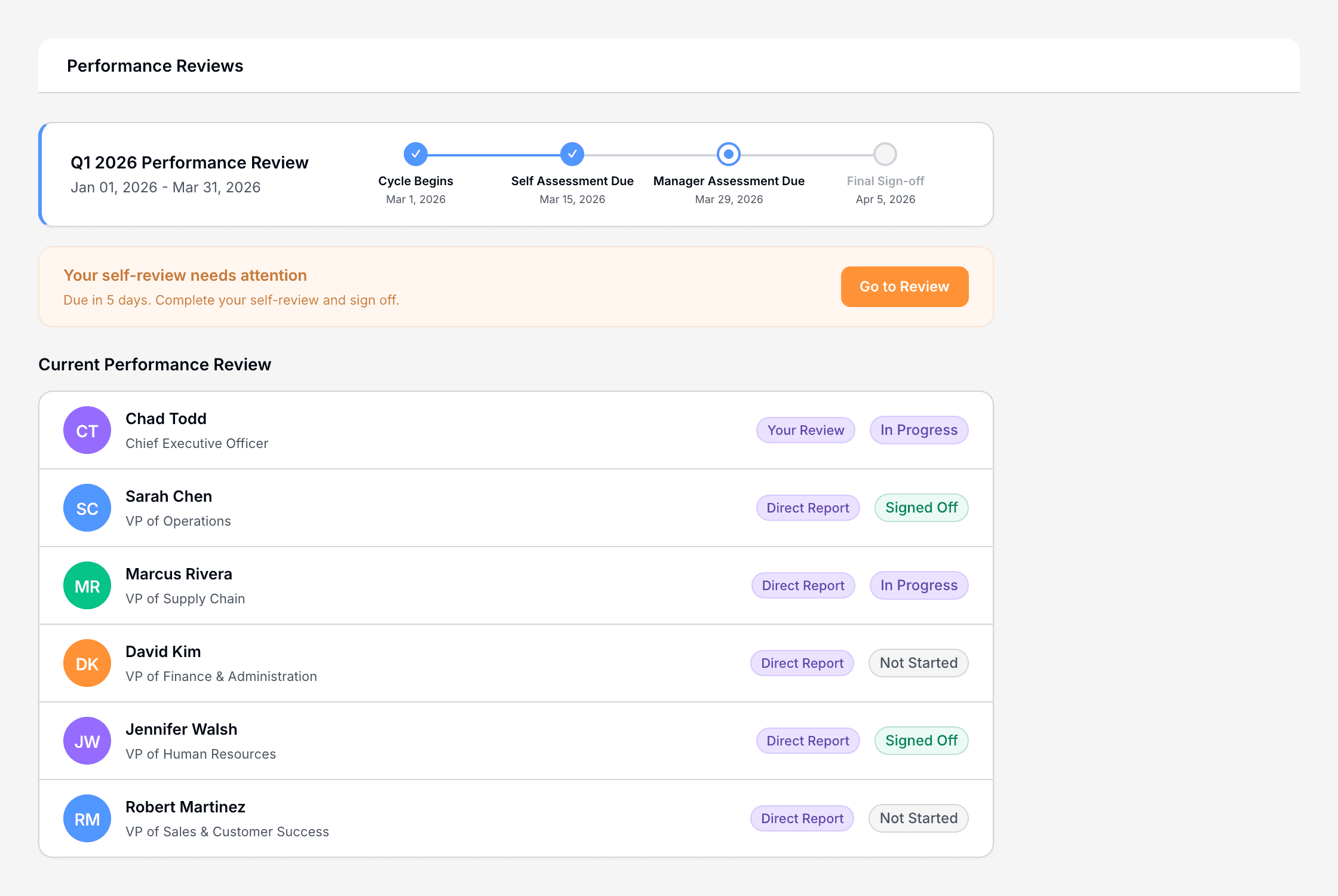Click the Performance Reviews page title
Viewport: 1338px width, 896px height.
(155, 66)
